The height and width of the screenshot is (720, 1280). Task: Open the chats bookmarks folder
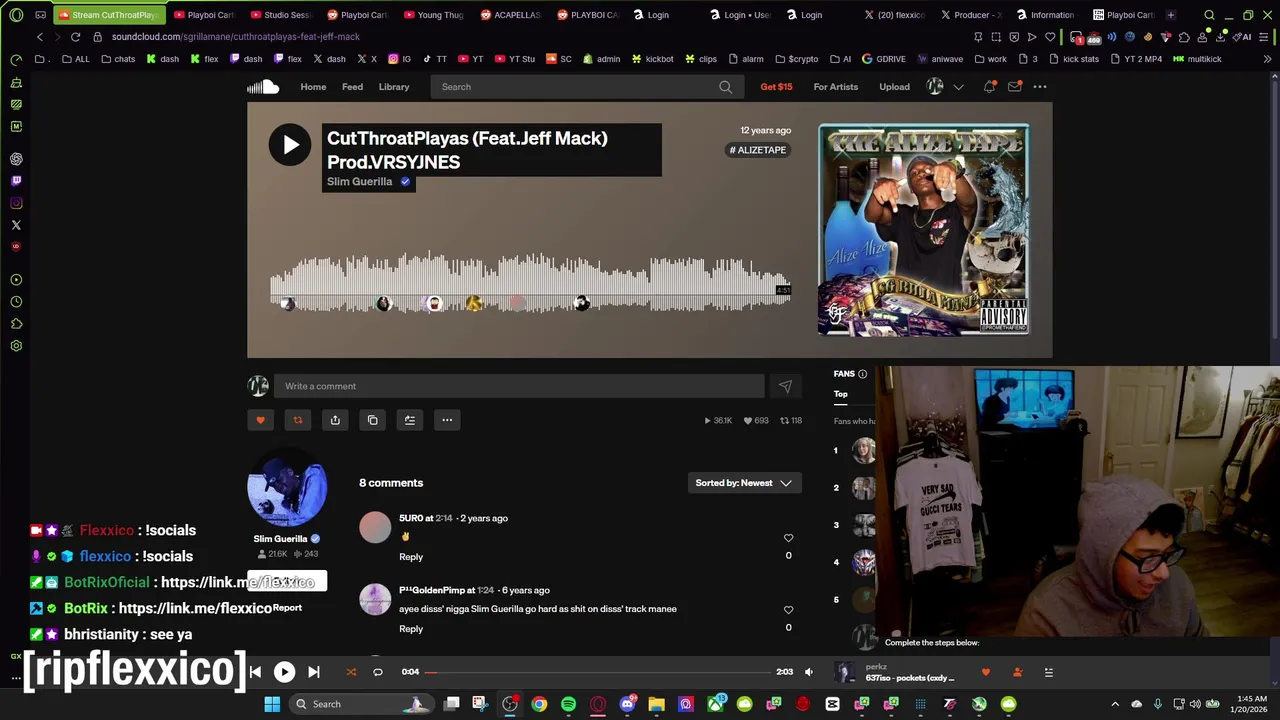pyautogui.click(x=118, y=59)
